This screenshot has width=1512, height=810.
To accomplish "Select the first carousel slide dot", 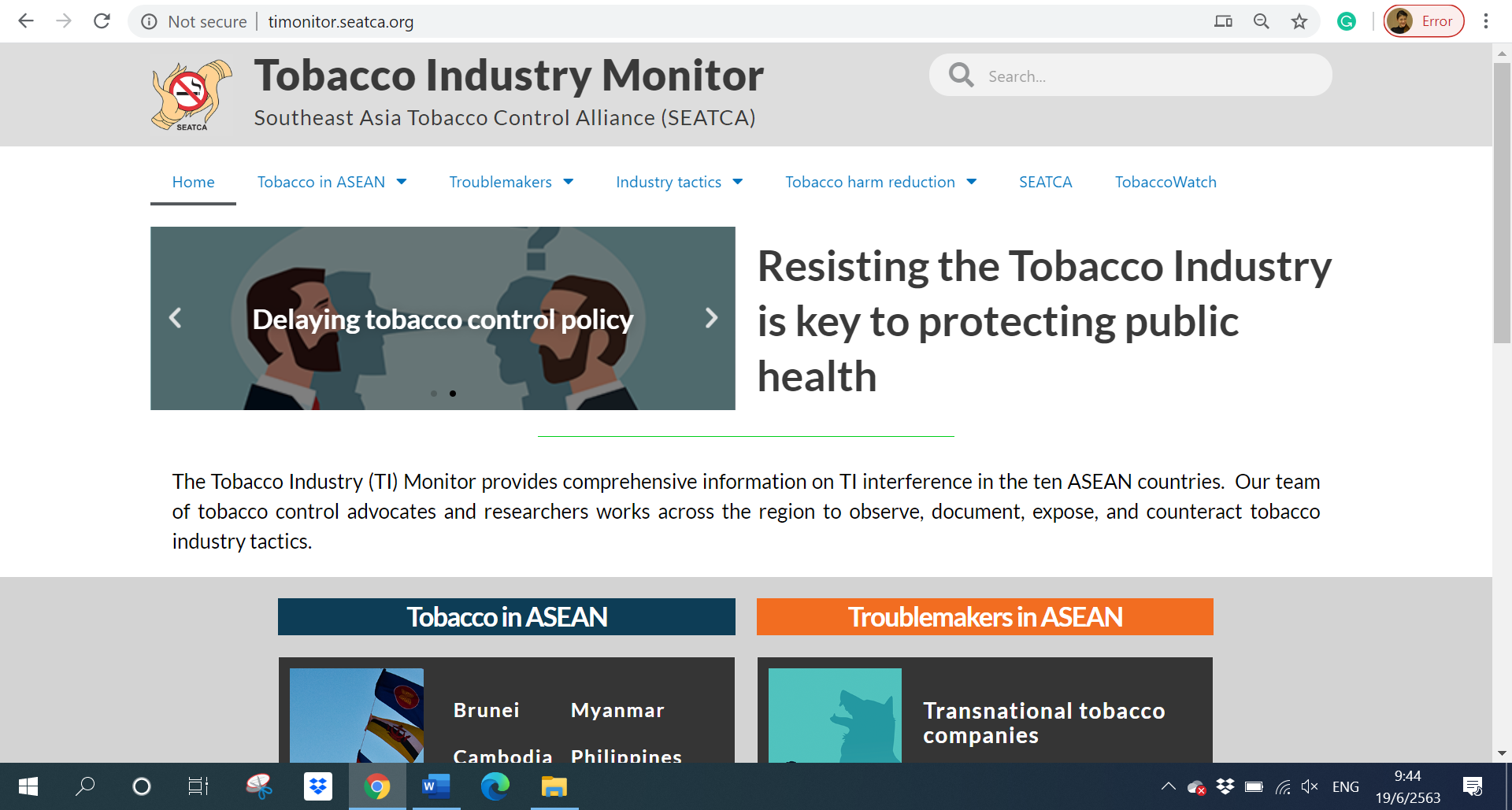I will [434, 394].
